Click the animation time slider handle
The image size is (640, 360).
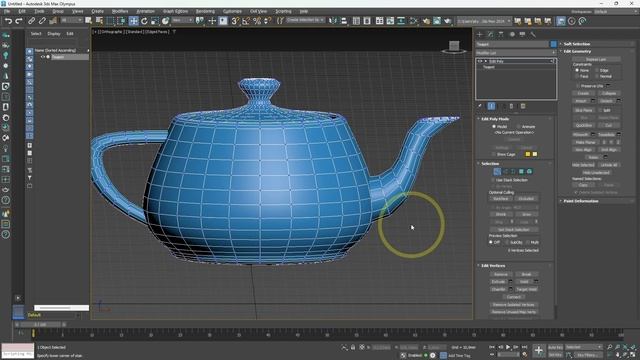click(40, 325)
